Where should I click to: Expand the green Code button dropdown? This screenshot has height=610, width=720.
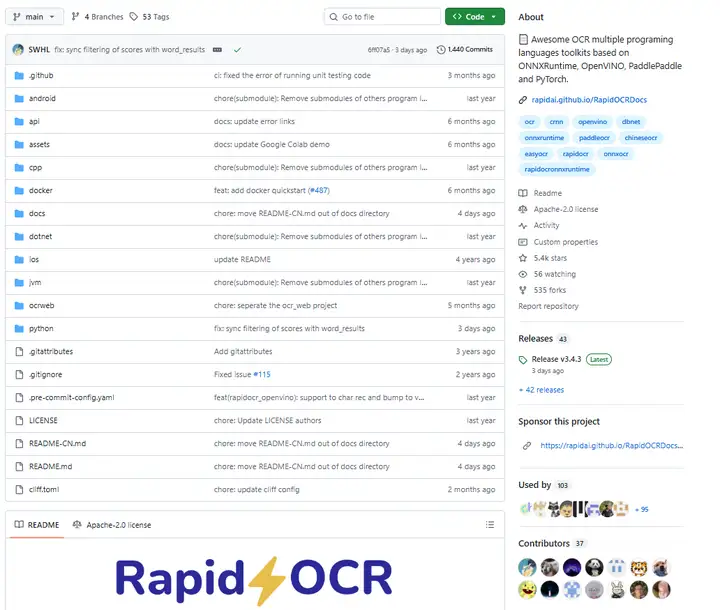coord(474,17)
